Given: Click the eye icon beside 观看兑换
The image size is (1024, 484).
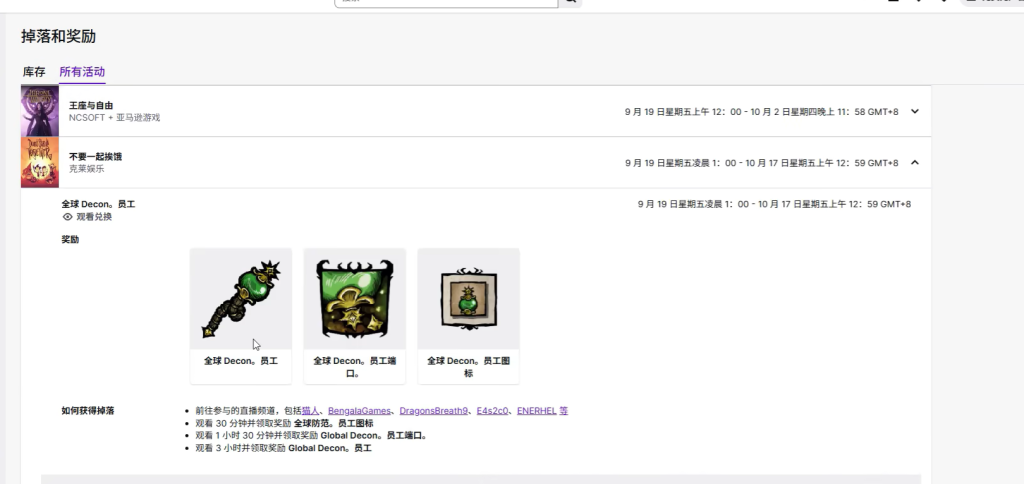Looking at the screenshot, I should [68, 217].
